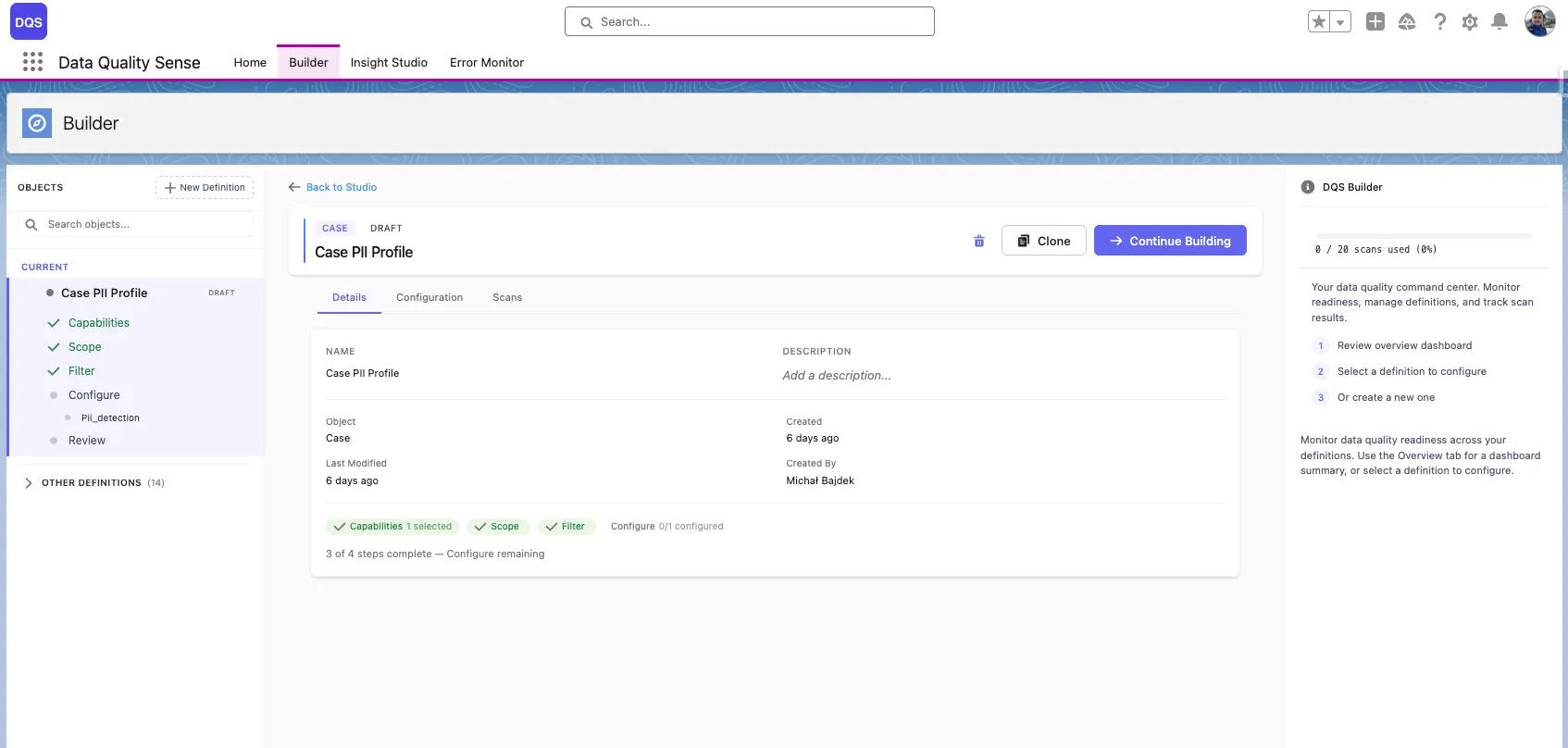Viewport: 1568px width, 748px height.
Task: Click 'Or create a new one' step
Action: pyautogui.click(x=1386, y=397)
